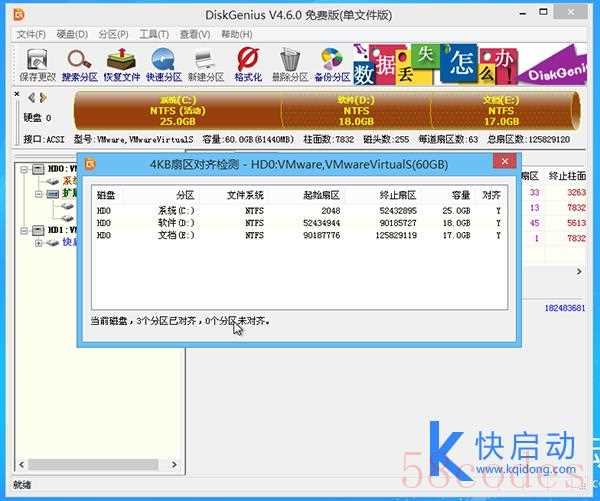Image resolution: width=600 pixels, height=501 pixels.
Task: Click start sector value 52434944
Action: click(321, 223)
